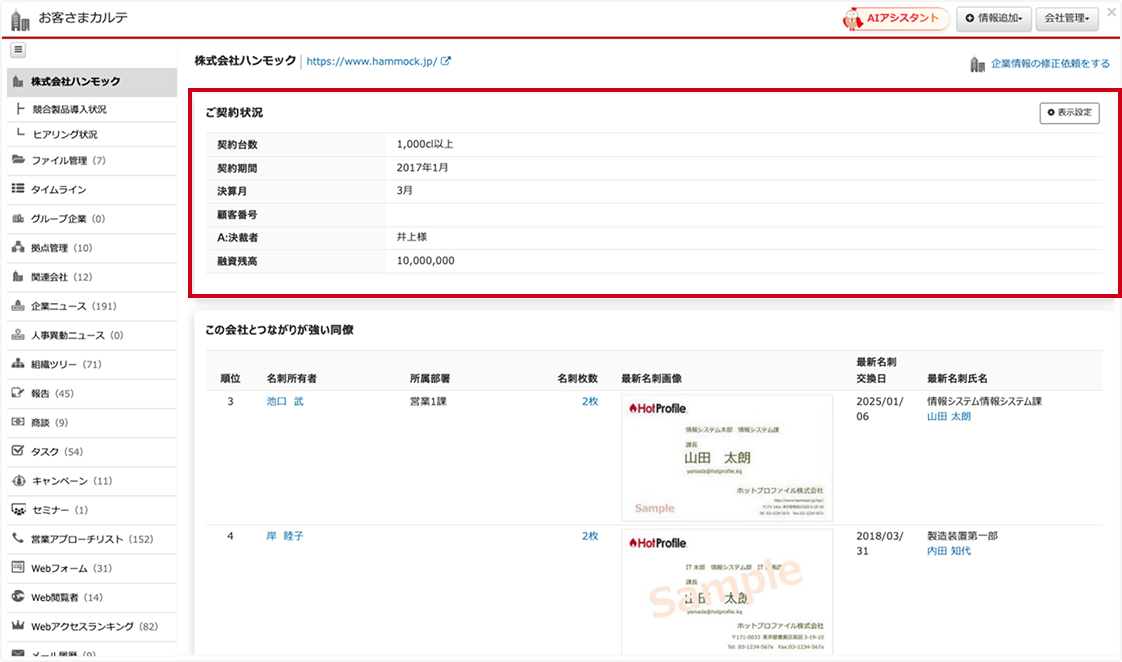Click the file management folder icon
The image size is (1122, 662).
point(18,160)
